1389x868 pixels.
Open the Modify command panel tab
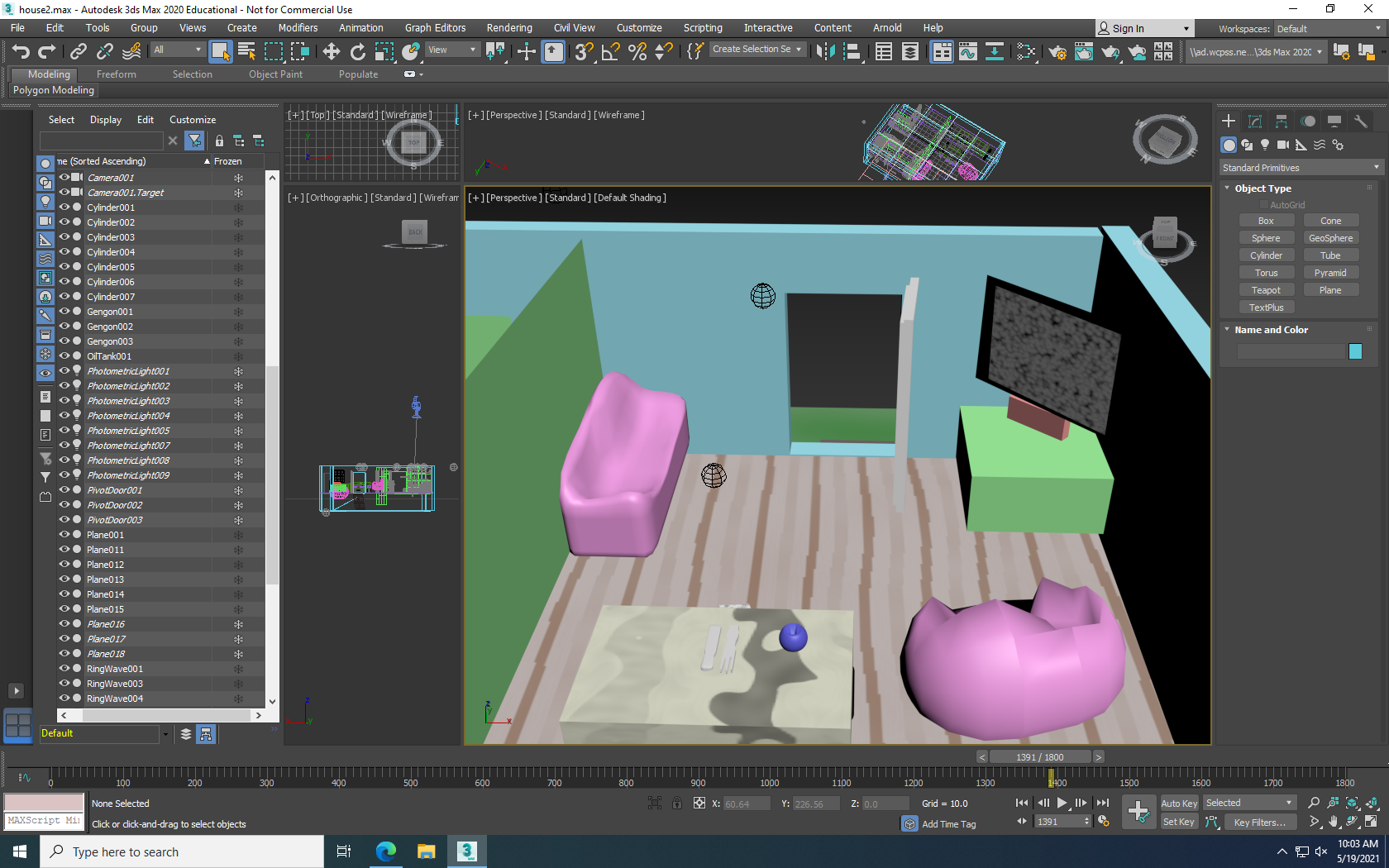(1255, 122)
